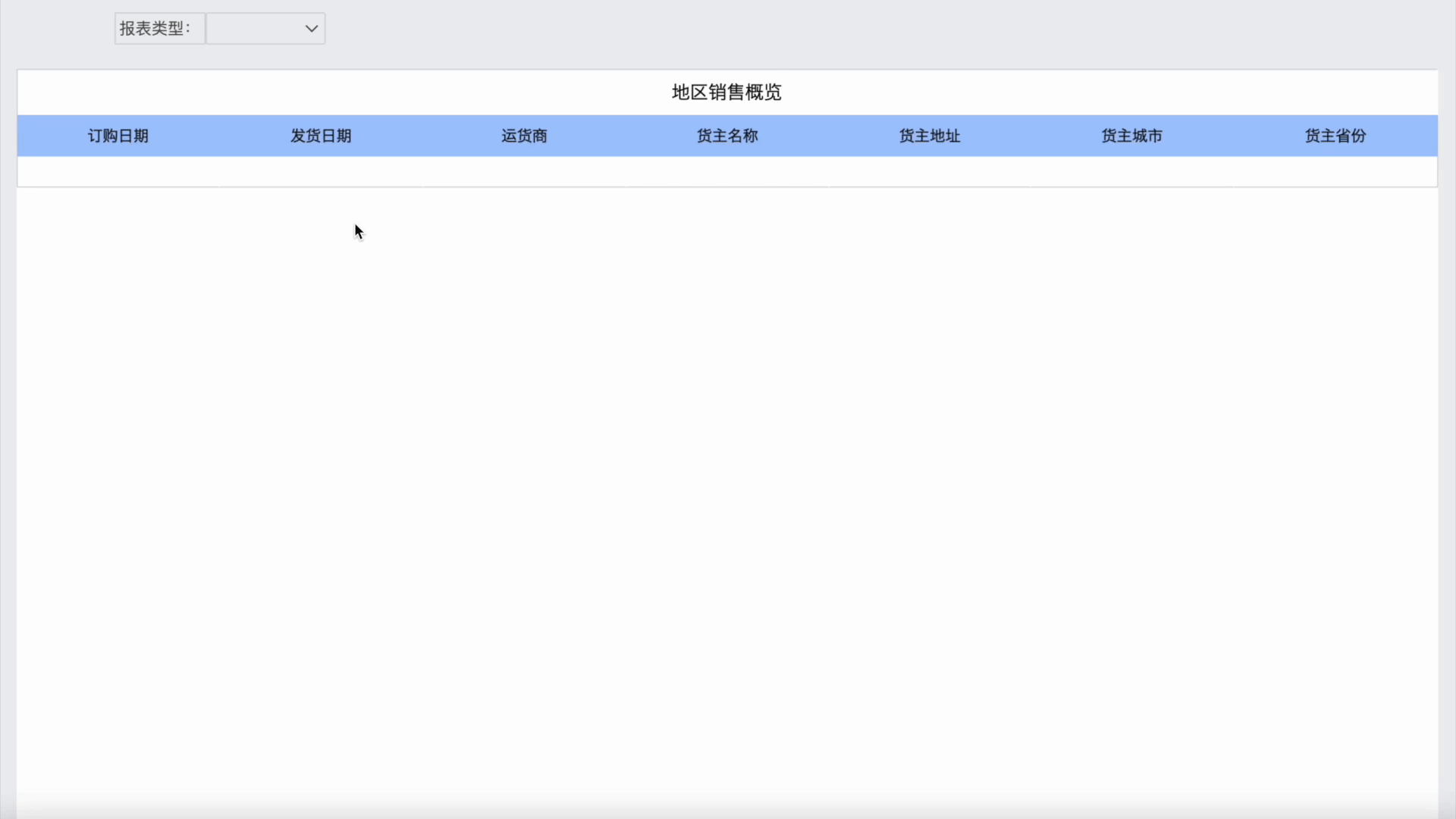
Task: Click empty cell under 货主地址
Action: point(930,171)
